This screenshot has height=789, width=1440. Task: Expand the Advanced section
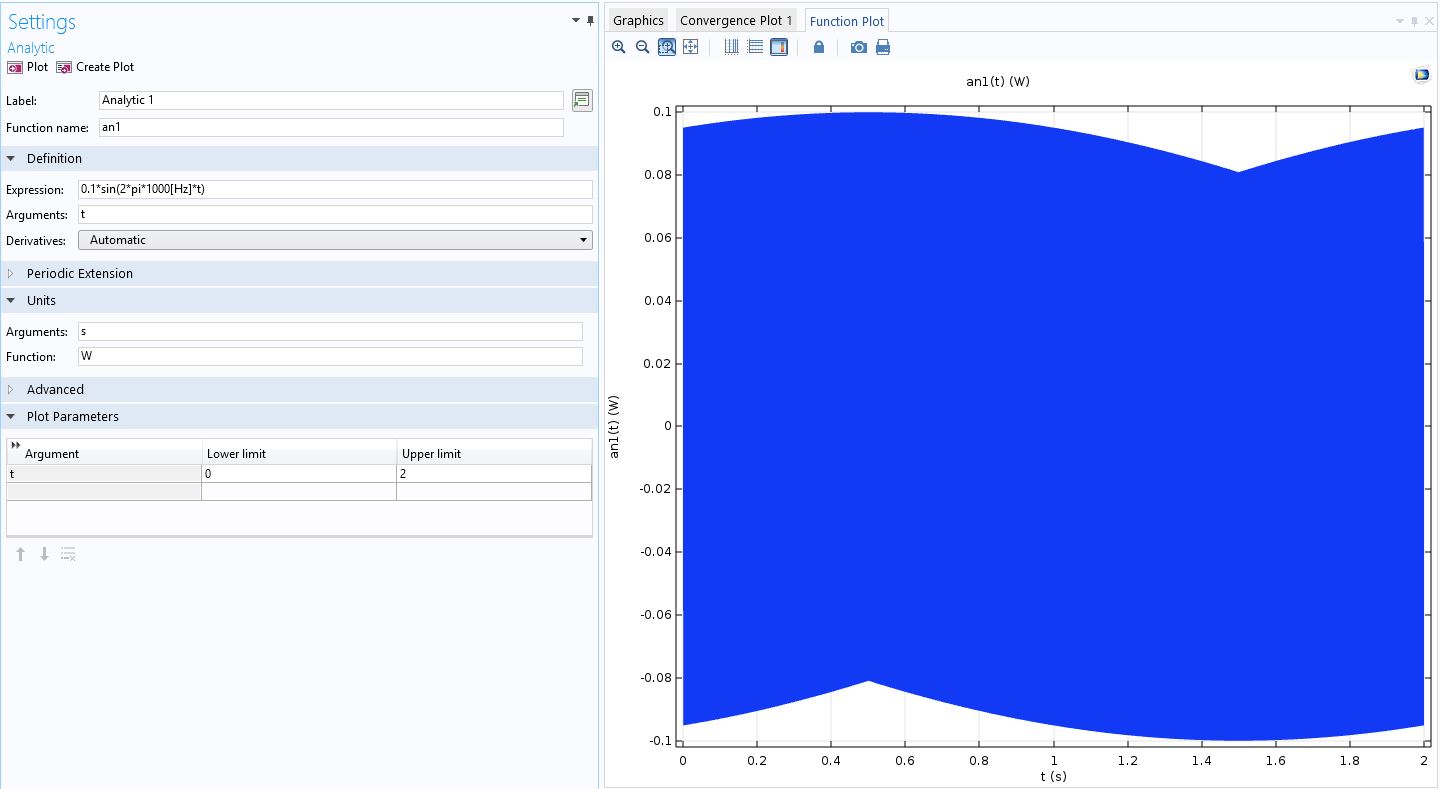55,389
